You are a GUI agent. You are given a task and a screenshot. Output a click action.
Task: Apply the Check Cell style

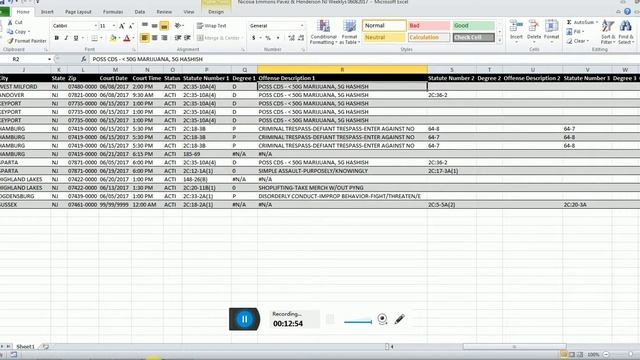(x=473, y=38)
